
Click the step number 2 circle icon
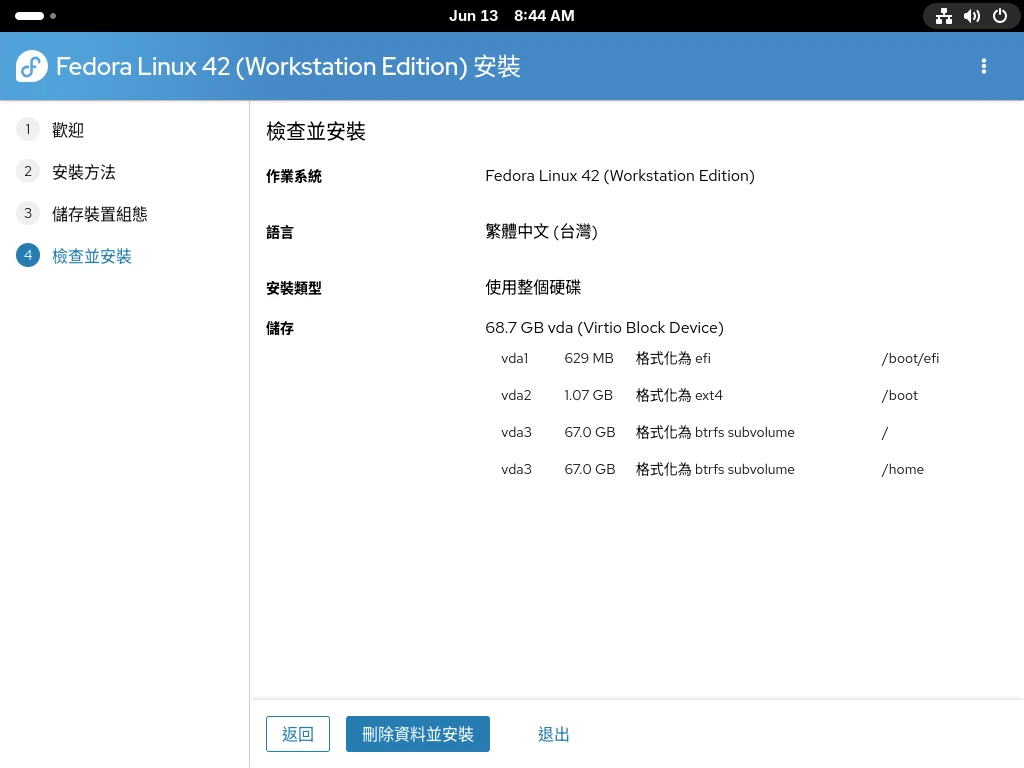28,171
